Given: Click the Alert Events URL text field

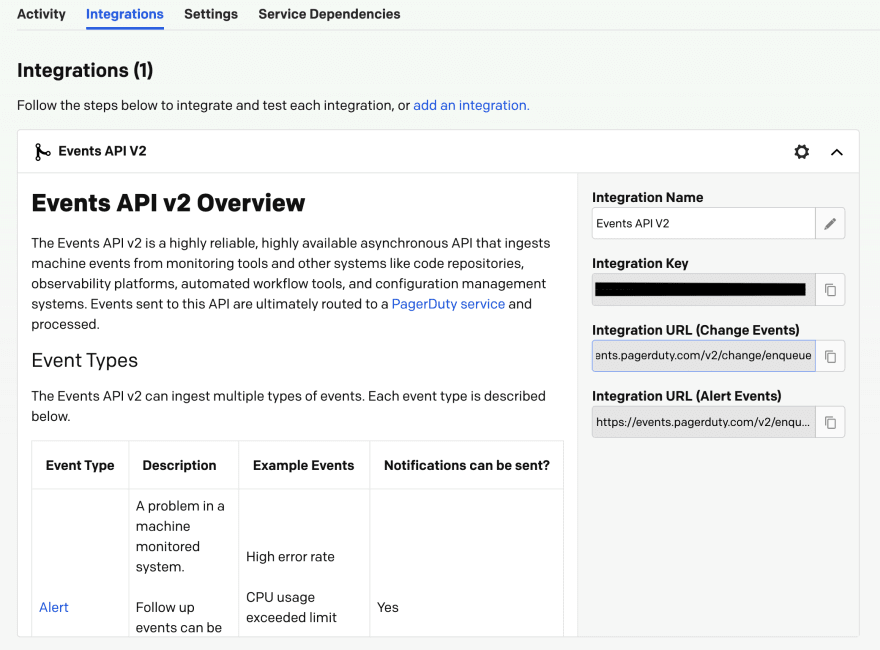Looking at the screenshot, I should [700, 421].
